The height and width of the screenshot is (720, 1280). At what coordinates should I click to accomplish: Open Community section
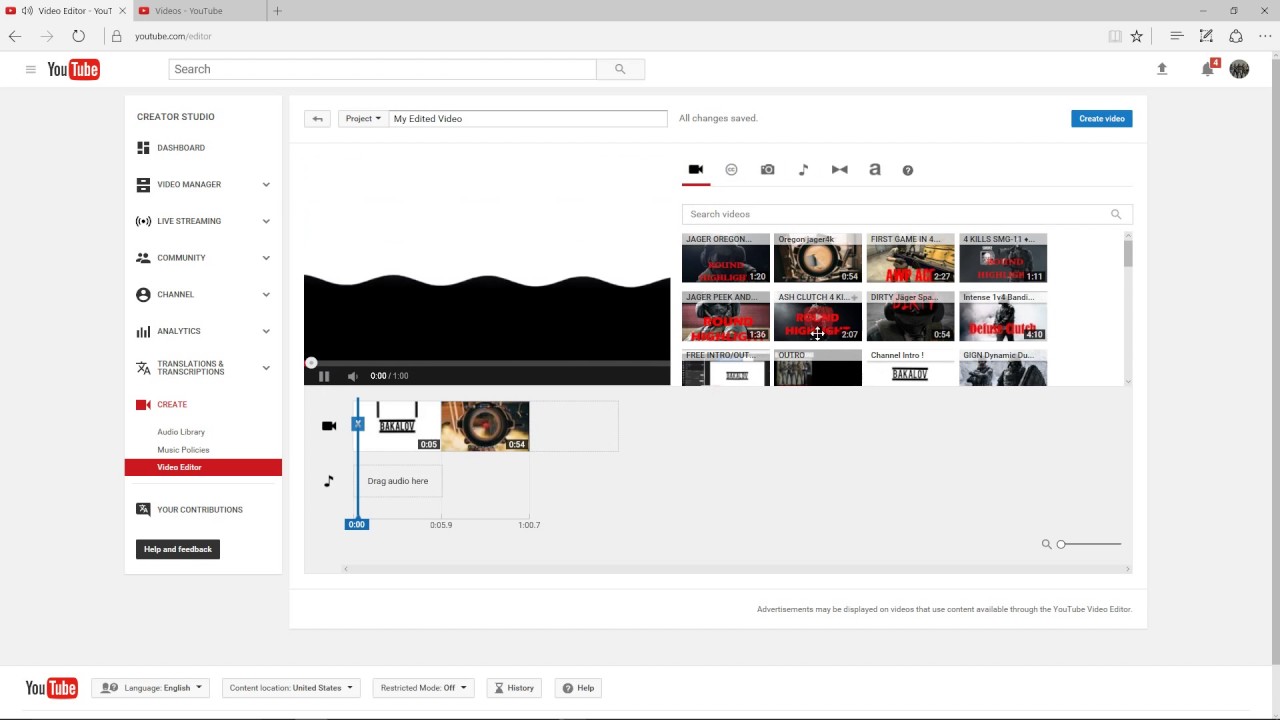[x=181, y=258]
